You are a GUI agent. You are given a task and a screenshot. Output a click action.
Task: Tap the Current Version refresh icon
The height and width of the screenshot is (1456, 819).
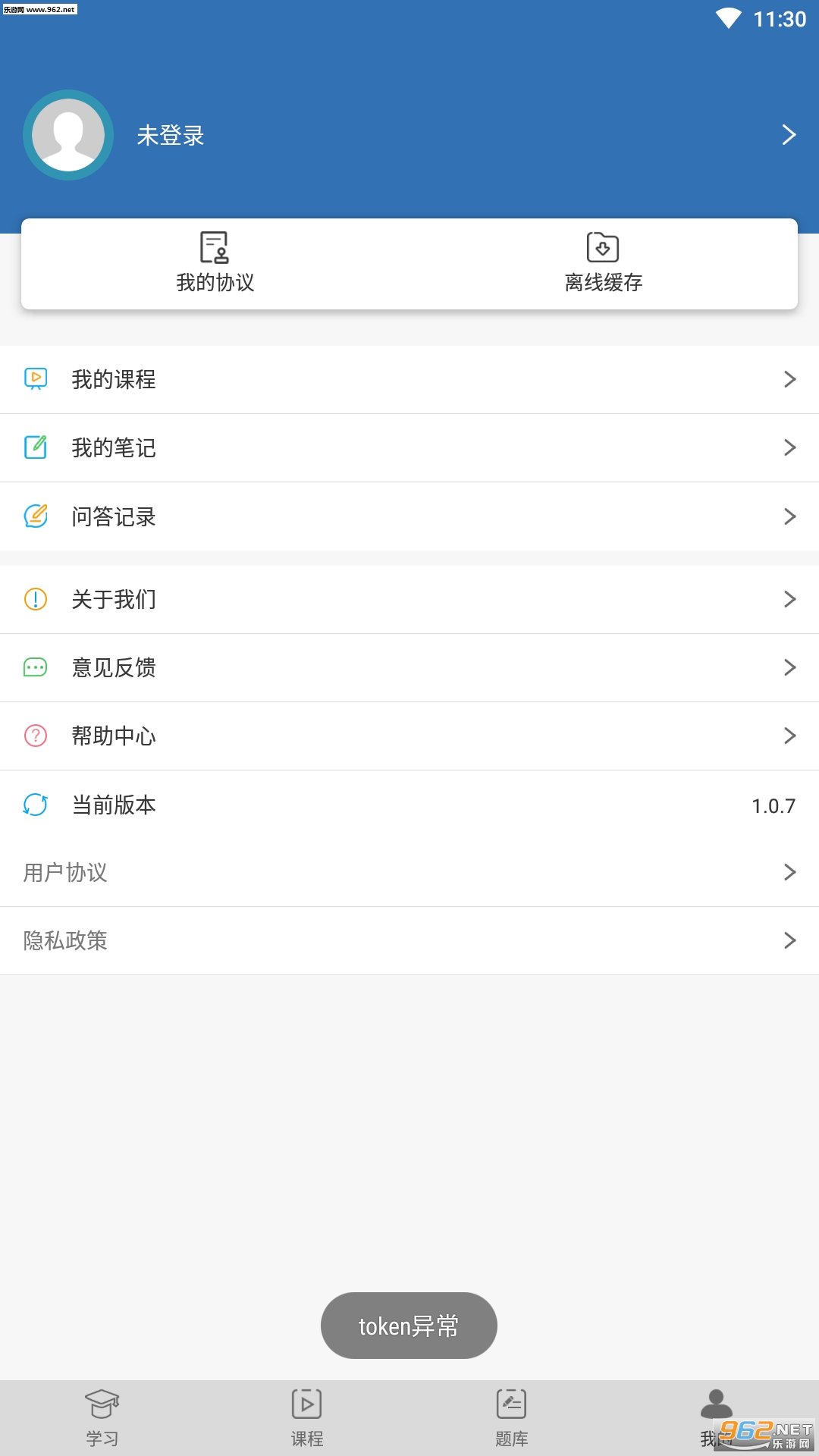36,805
